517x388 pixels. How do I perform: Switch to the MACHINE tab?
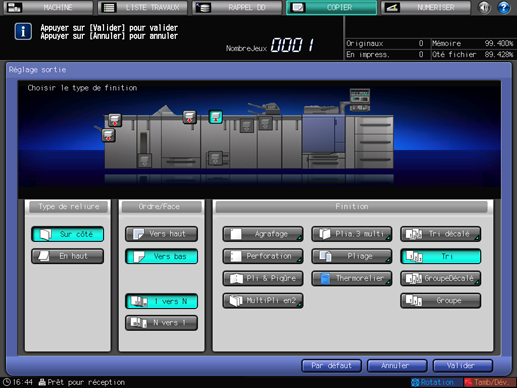click(48, 7)
